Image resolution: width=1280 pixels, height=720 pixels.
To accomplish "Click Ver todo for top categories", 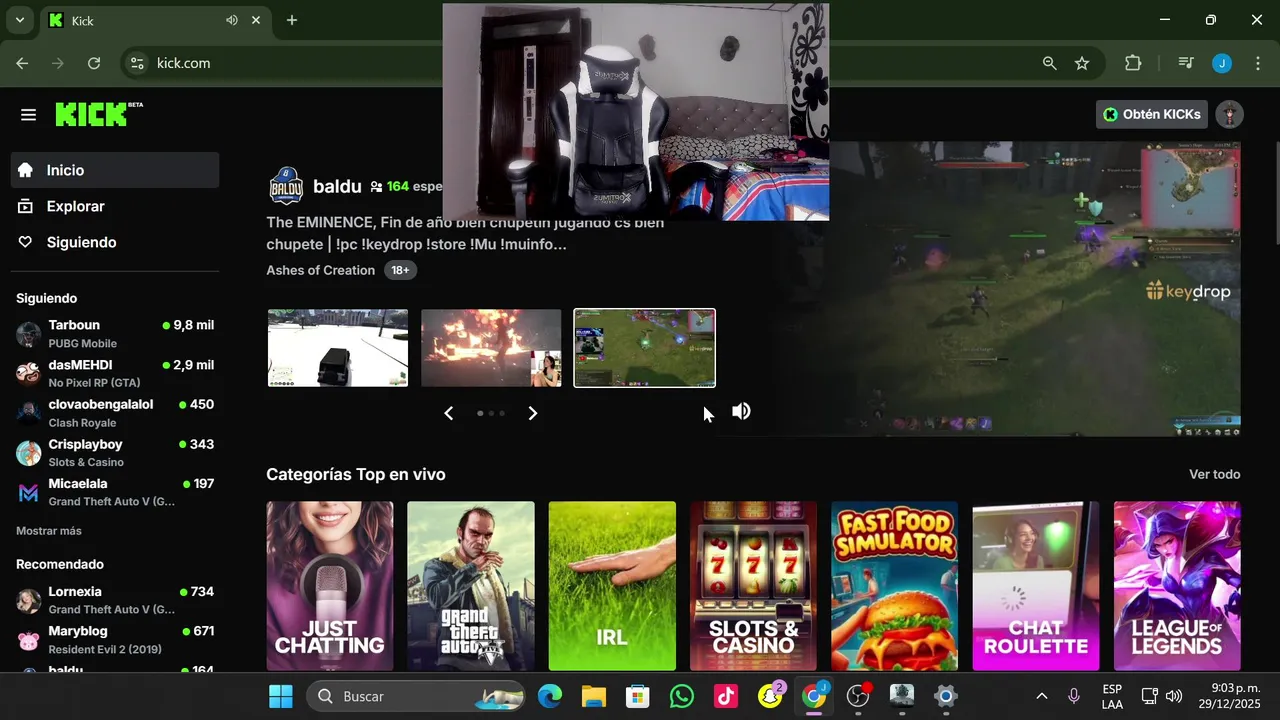I will click(1214, 474).
